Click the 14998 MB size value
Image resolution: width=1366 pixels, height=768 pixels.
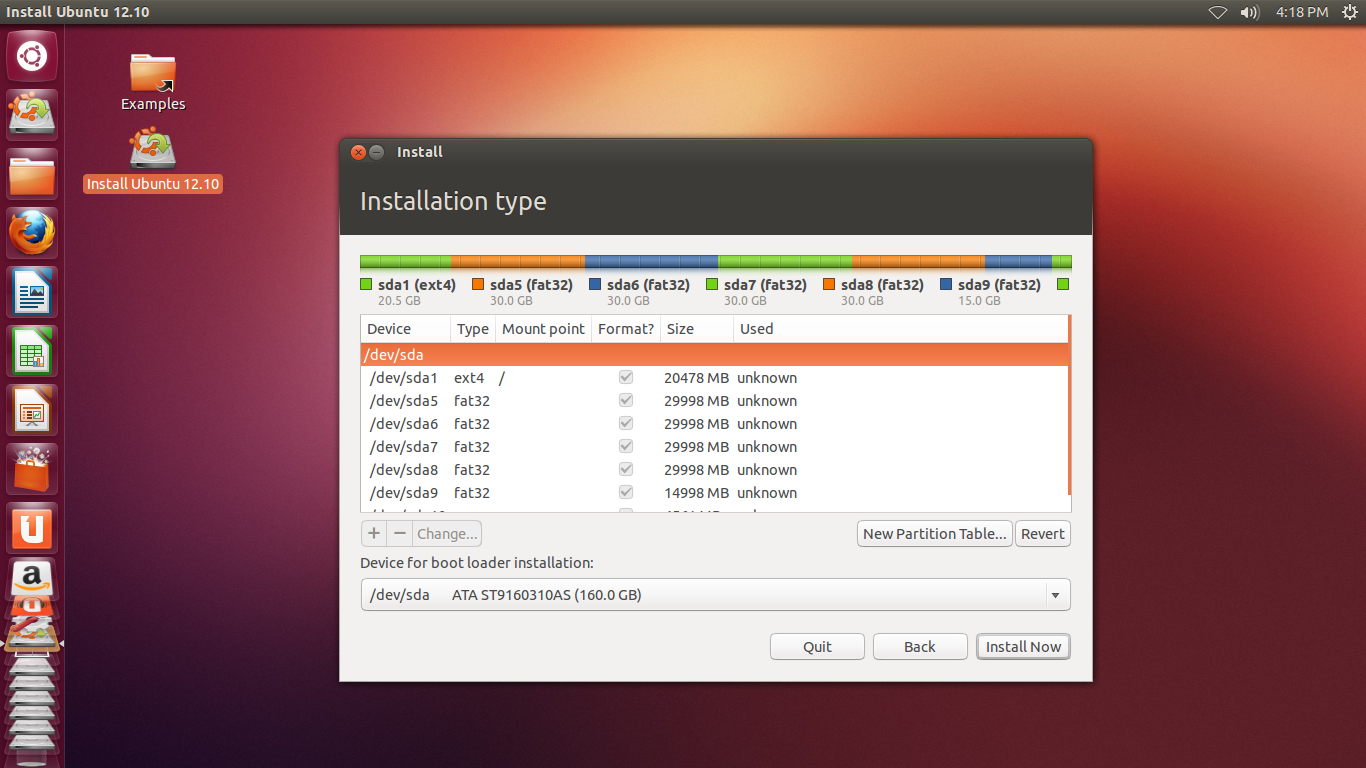point(696,493)
